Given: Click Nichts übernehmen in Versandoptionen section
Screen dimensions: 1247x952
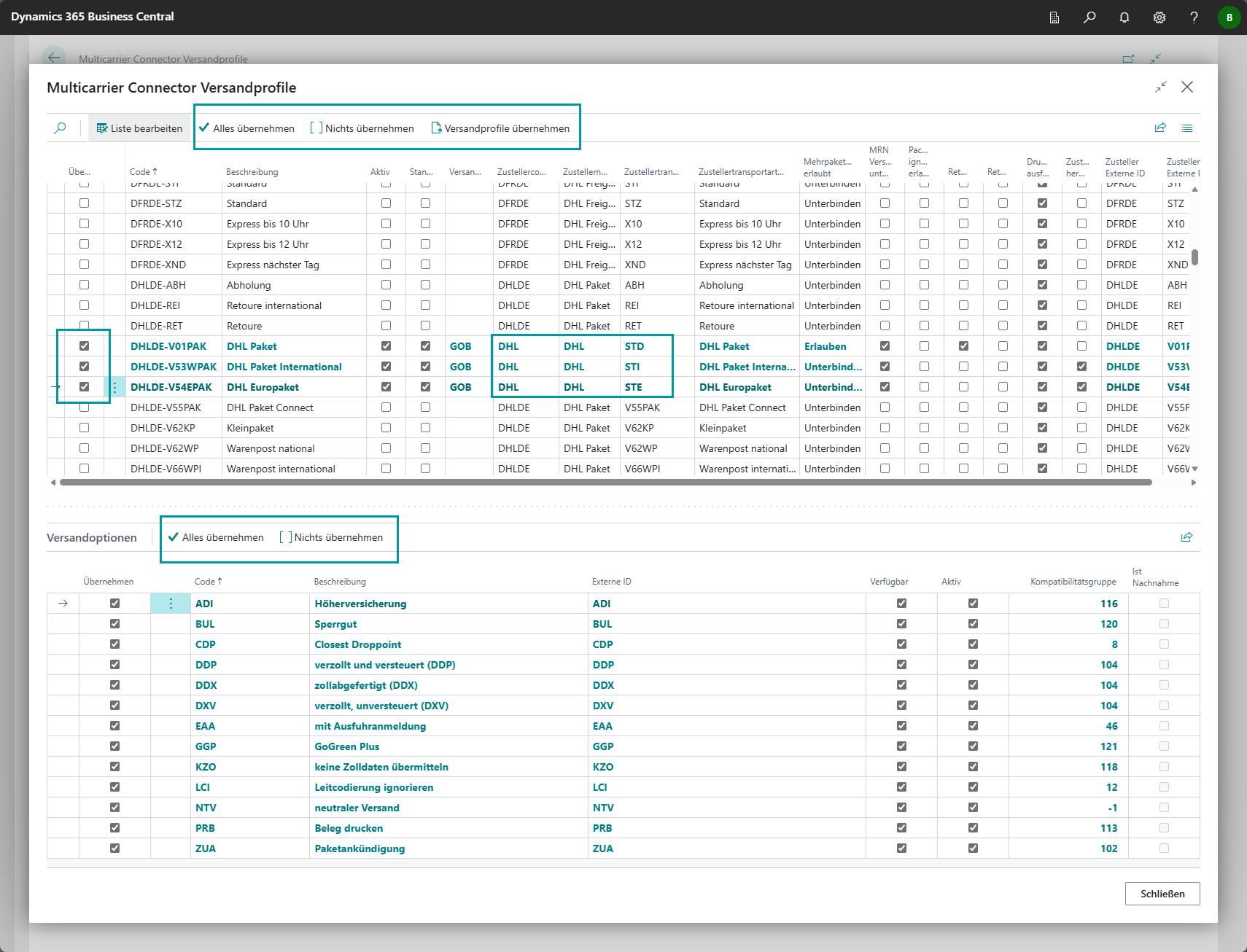Looking at the screenshot, I should 332,537.
